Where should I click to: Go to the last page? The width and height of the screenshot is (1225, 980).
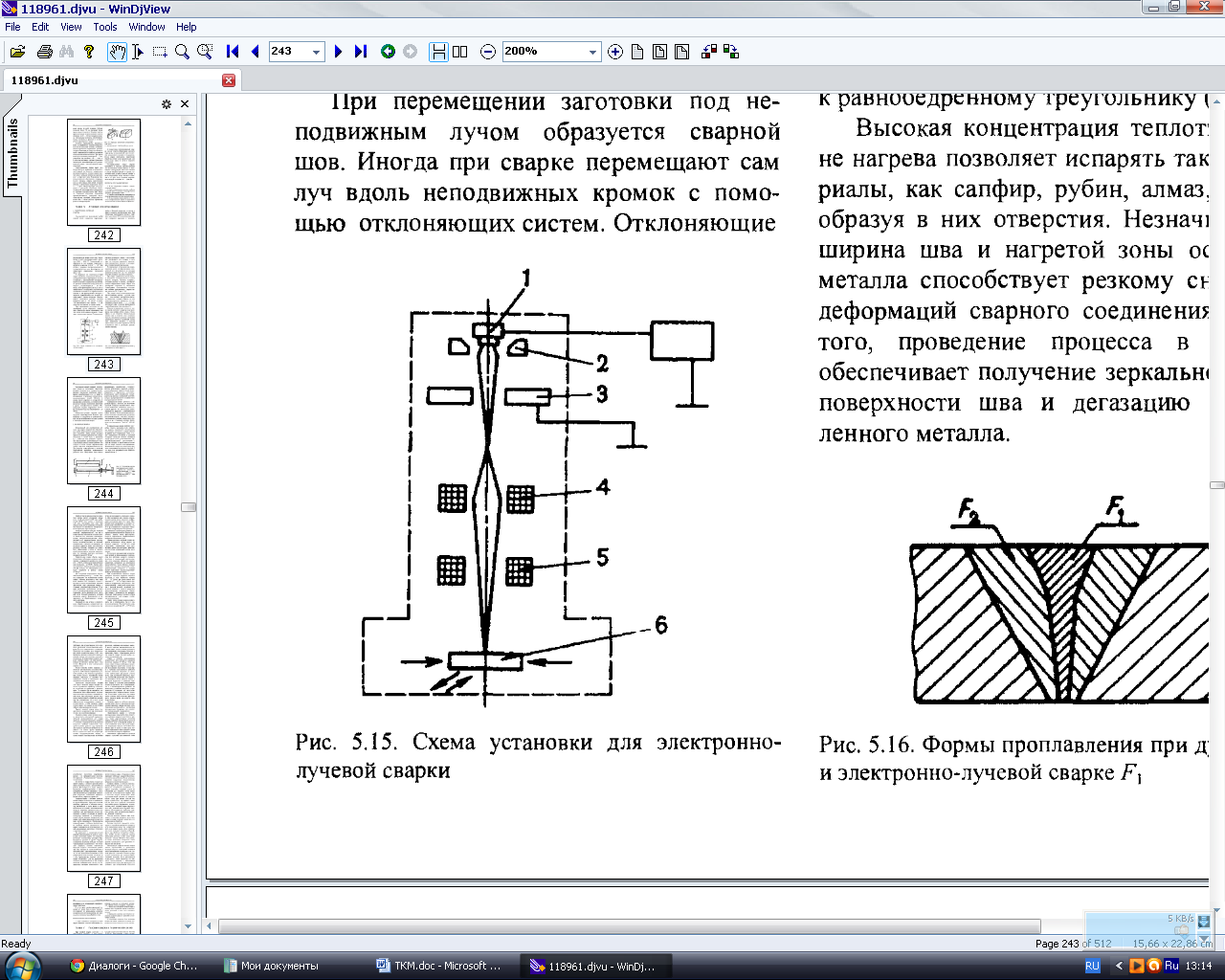[x=361, y=52]
